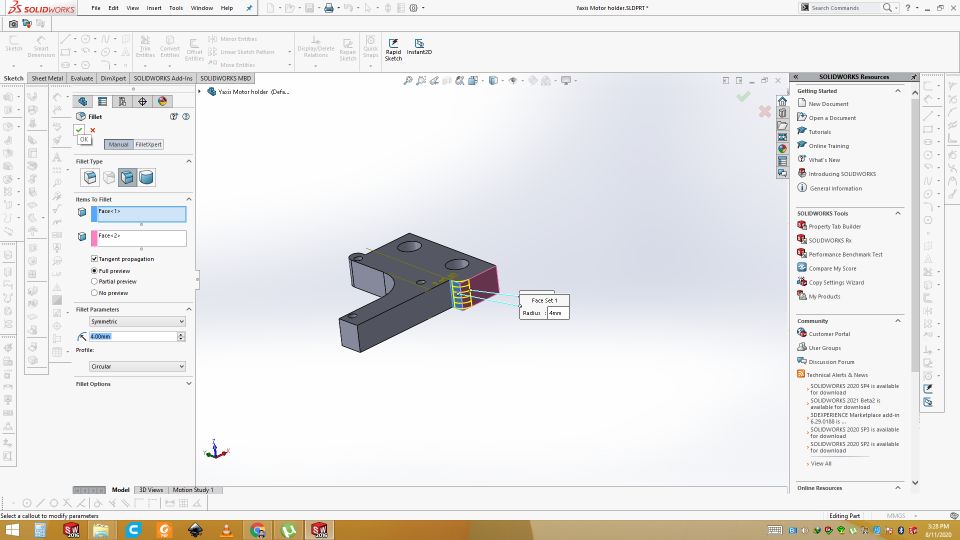The height and width of the screenshot is (540, 960).
Task: Open Circular profile dropdown
Action: pos(137,366)
